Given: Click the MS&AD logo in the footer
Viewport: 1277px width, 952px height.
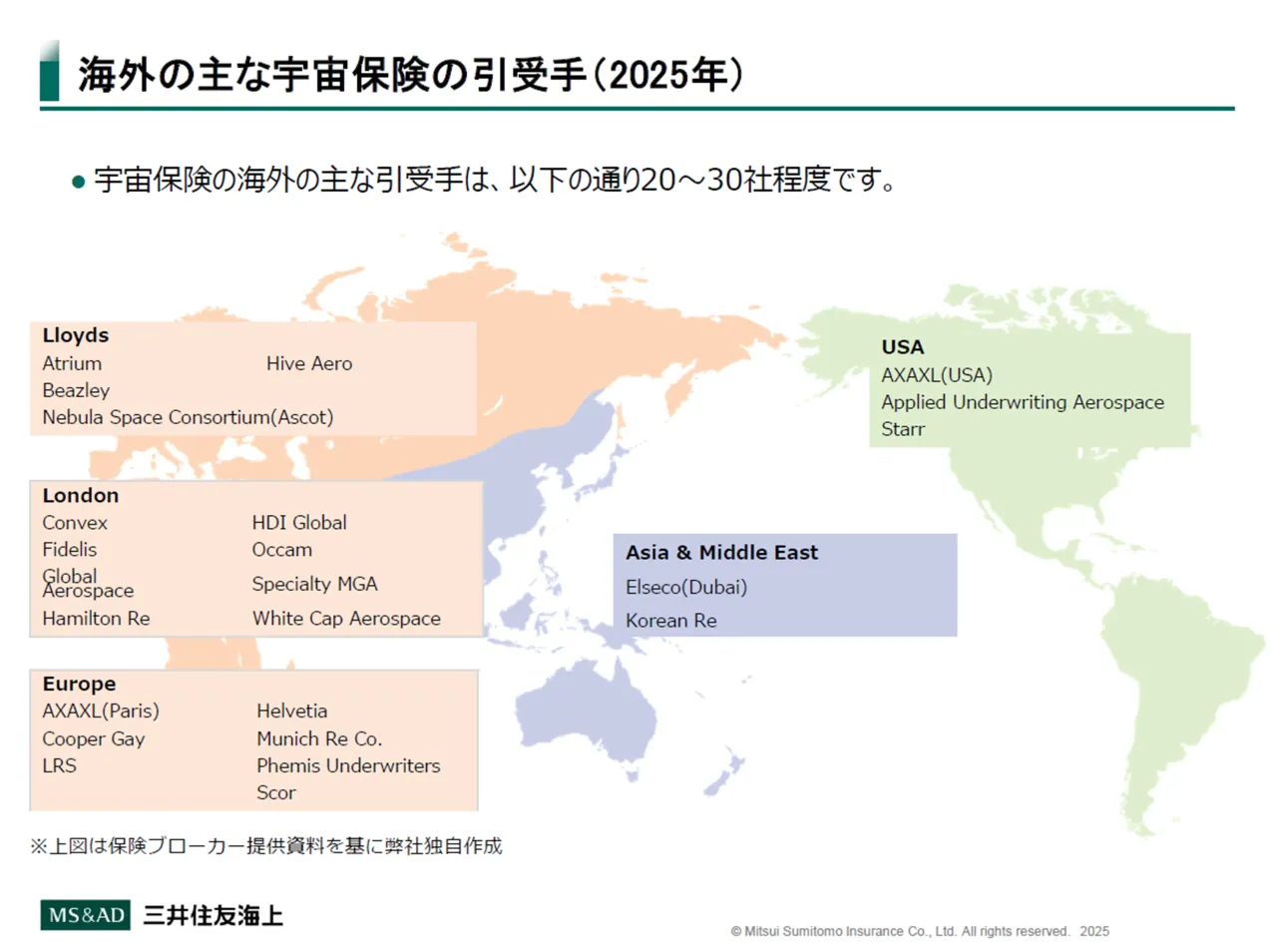Looking at the screenshot, I should 86,915.
